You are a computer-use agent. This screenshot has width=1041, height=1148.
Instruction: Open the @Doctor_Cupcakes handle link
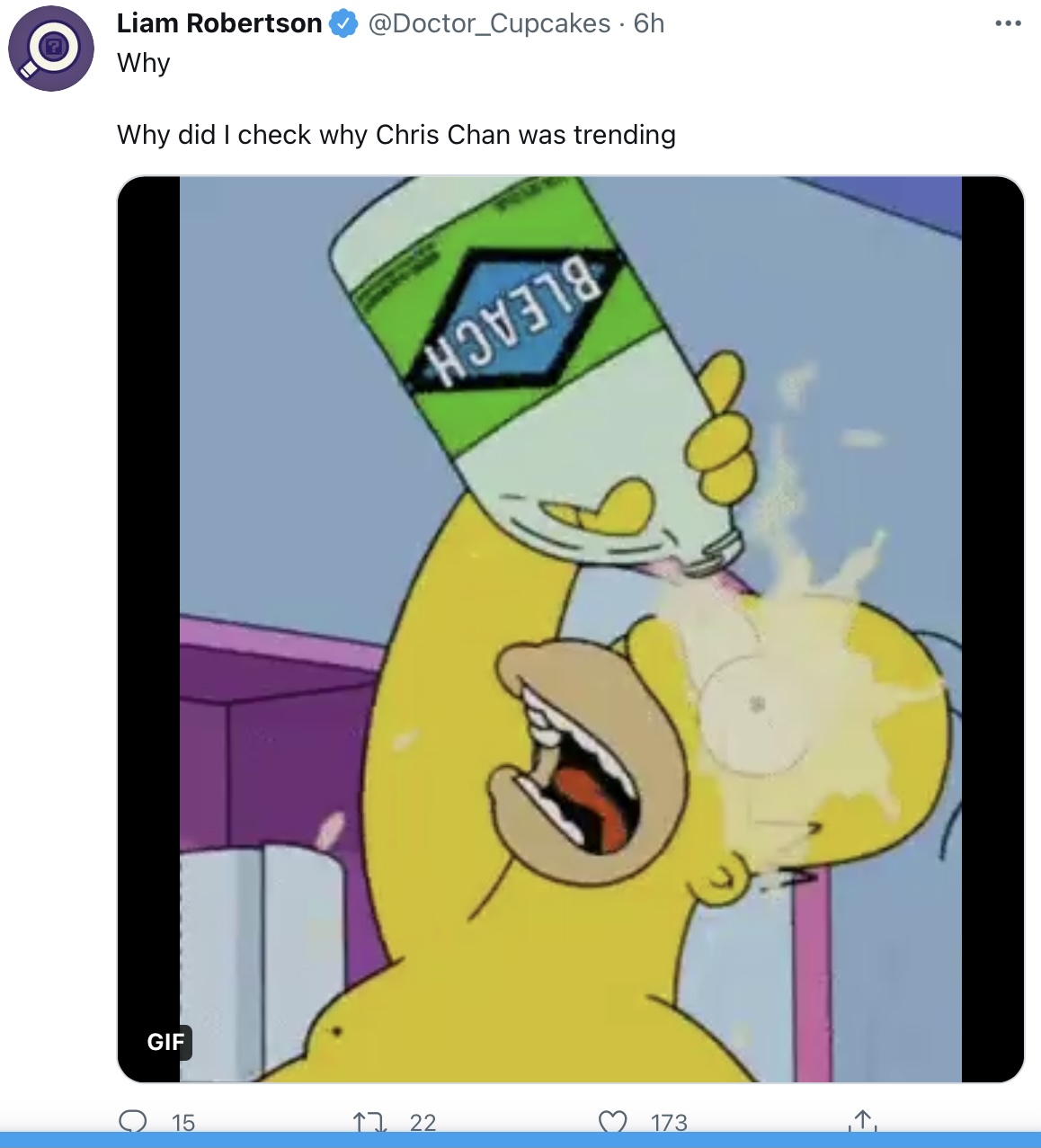pyautogui.click(x=489, y=23)
